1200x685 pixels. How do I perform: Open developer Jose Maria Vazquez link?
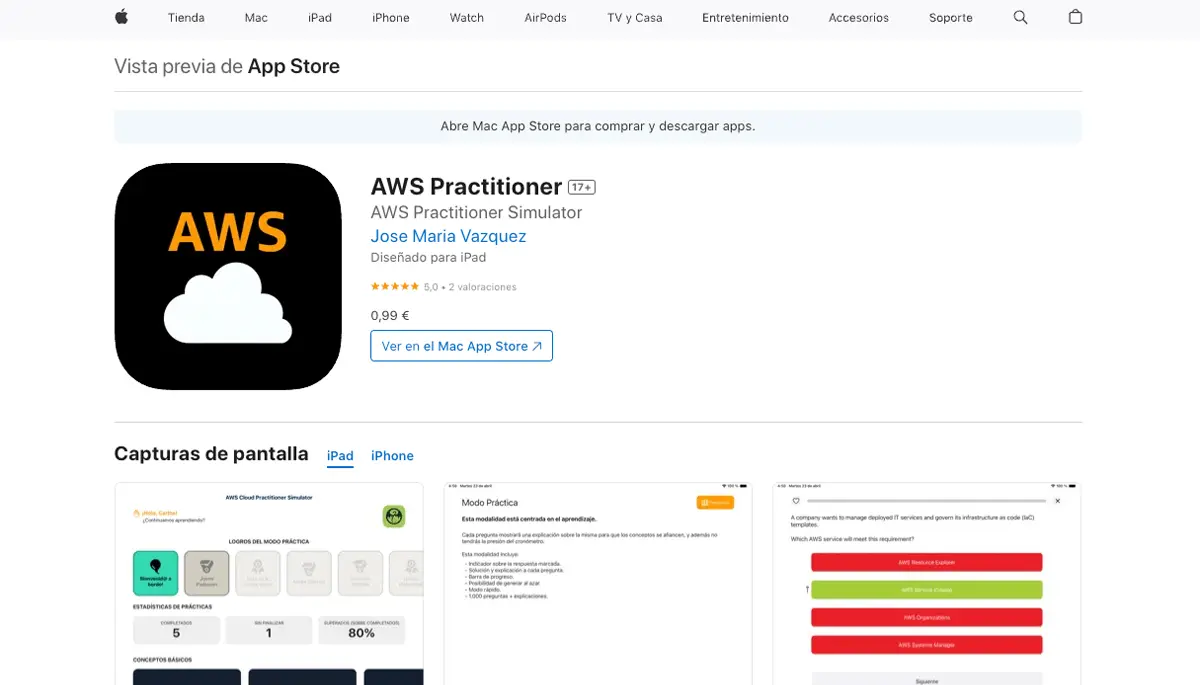(448, 236)
